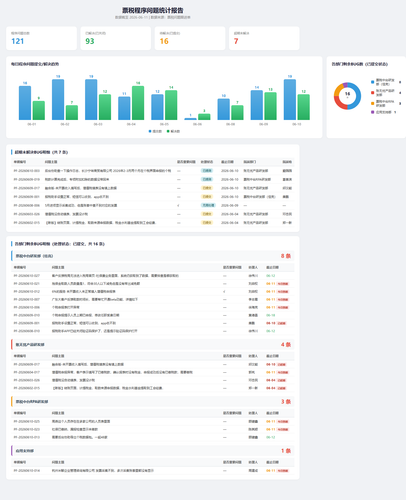
Task: Click the orange stat card showing 16
Action: pyautogui.click(x=190, y=38)
